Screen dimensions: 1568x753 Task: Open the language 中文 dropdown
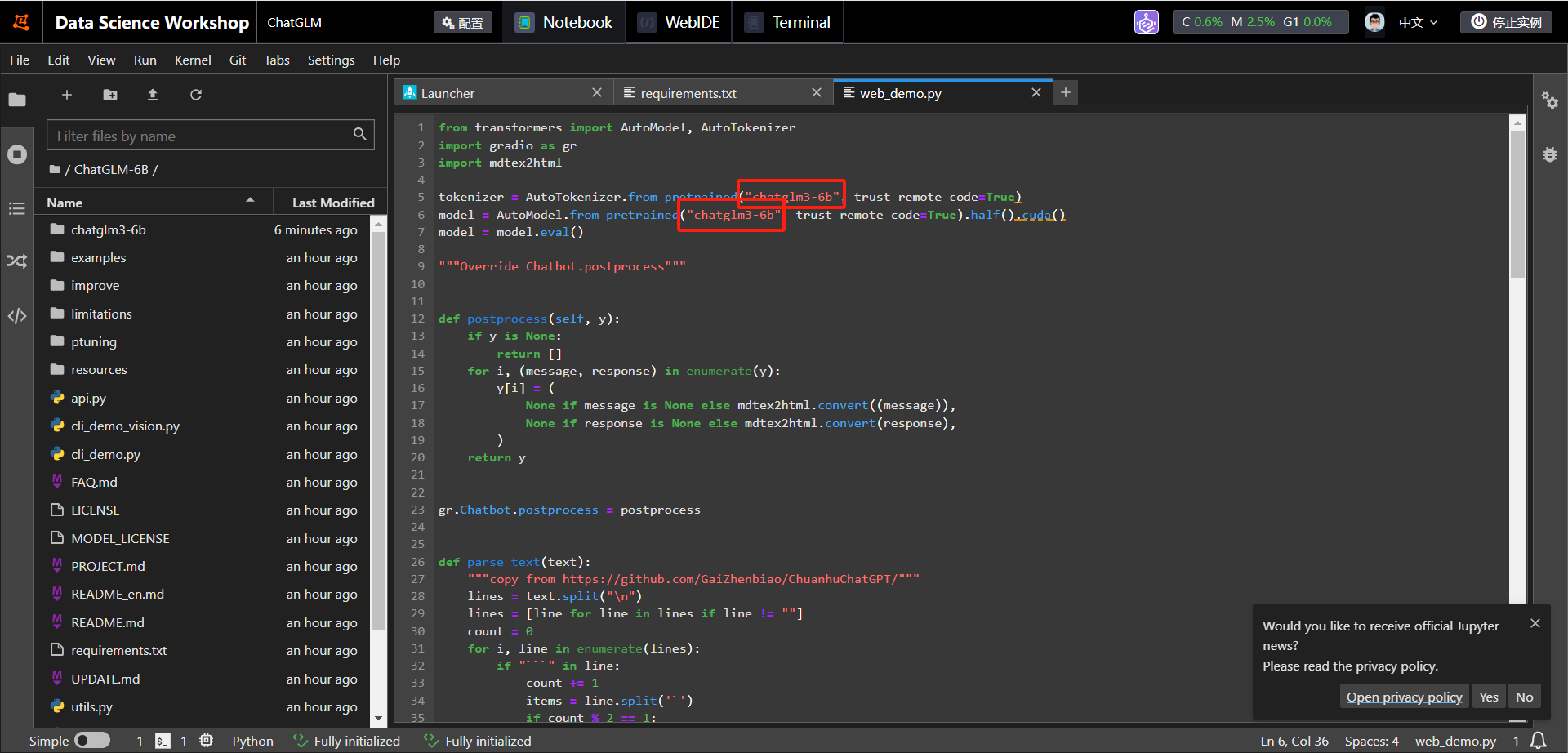(1419, 22)
